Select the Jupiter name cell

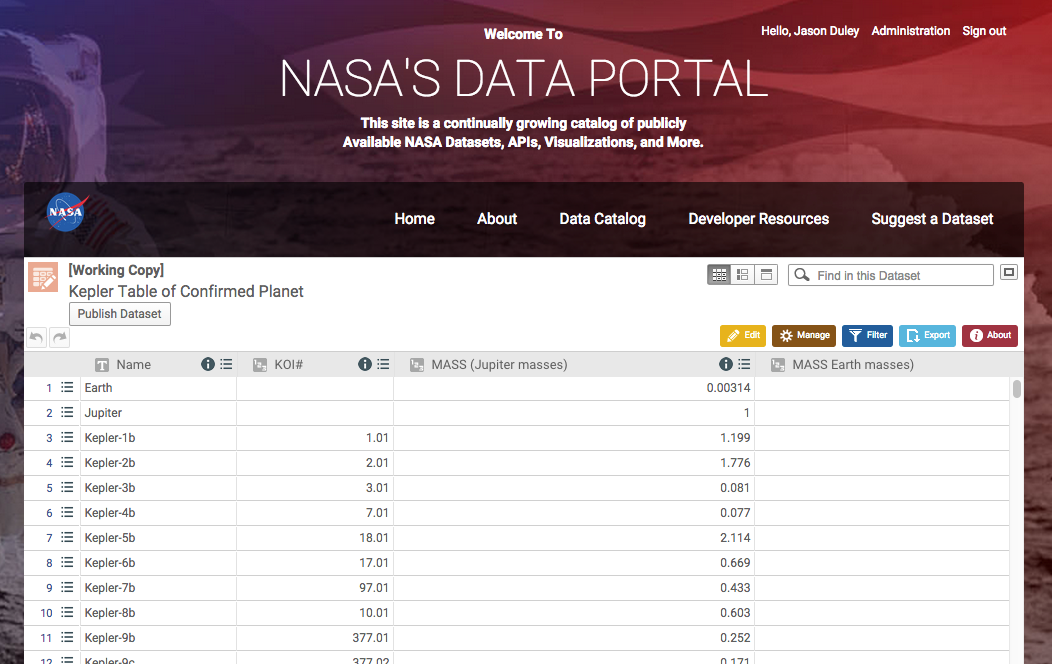coord(158,412)
